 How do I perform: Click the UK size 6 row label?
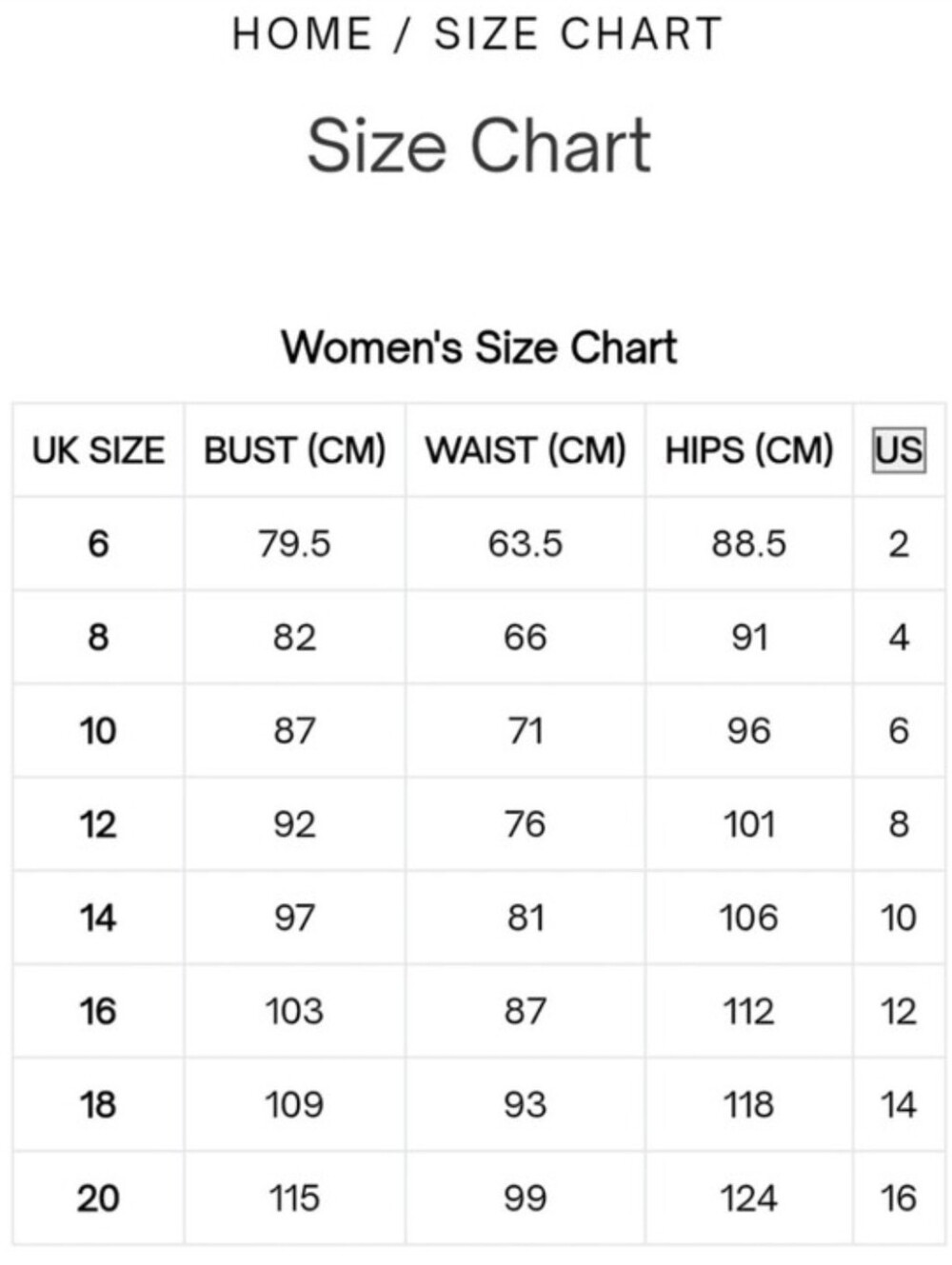98,544
